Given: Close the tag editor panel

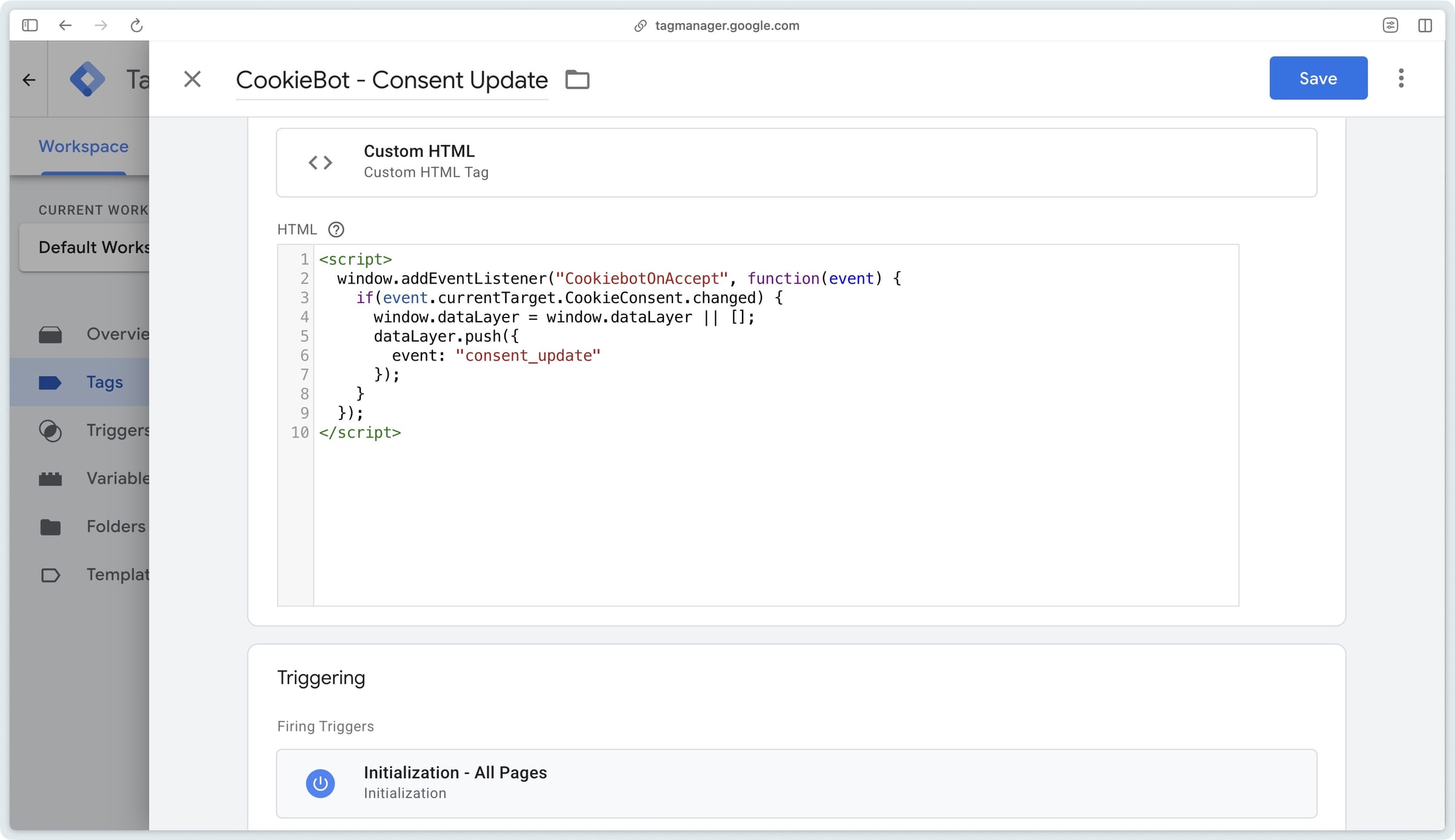Looking at the screenshot, I should point(192,79).
